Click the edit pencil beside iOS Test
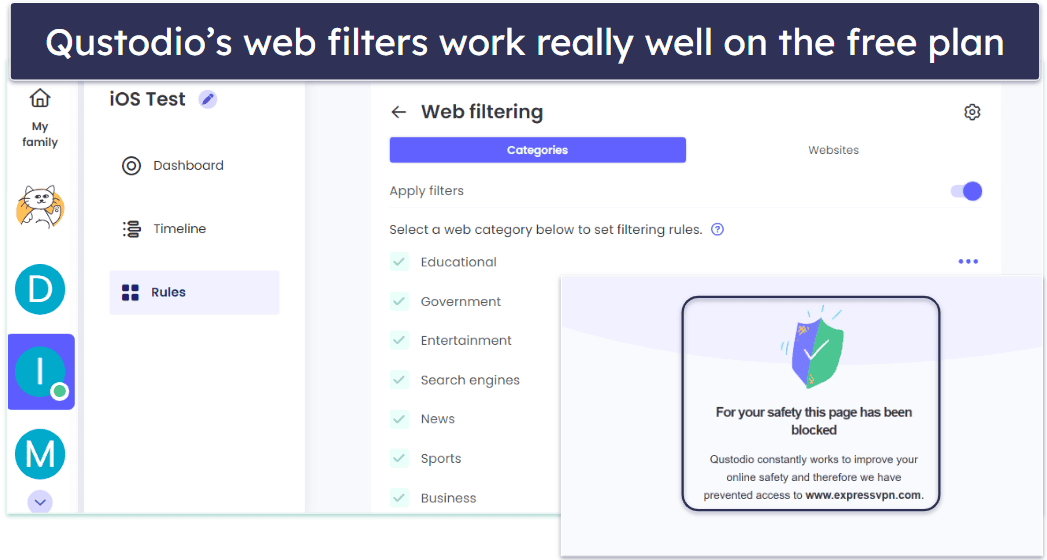Image resolution: width=1047 pixels, height=560 pixels. pyautogui.click(x=207, y=99)
